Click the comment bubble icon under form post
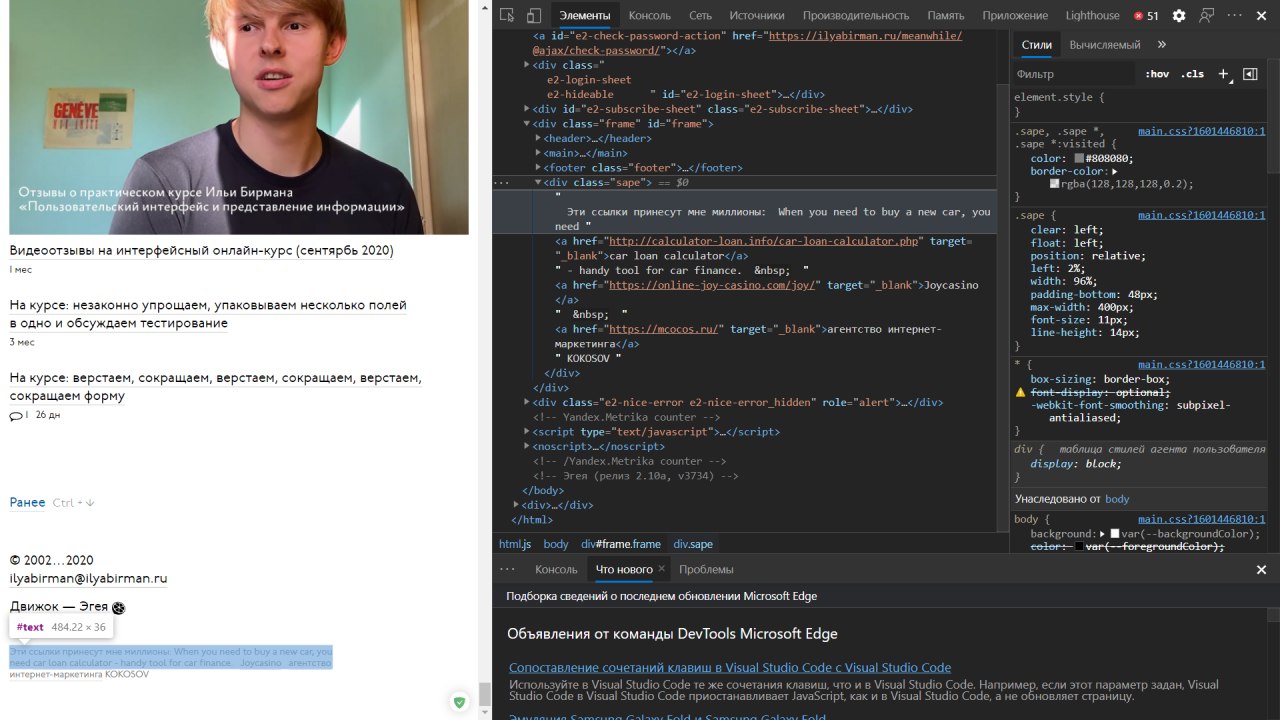The height and width of the screenshot is (720, 1280). (x=15, y=415)
